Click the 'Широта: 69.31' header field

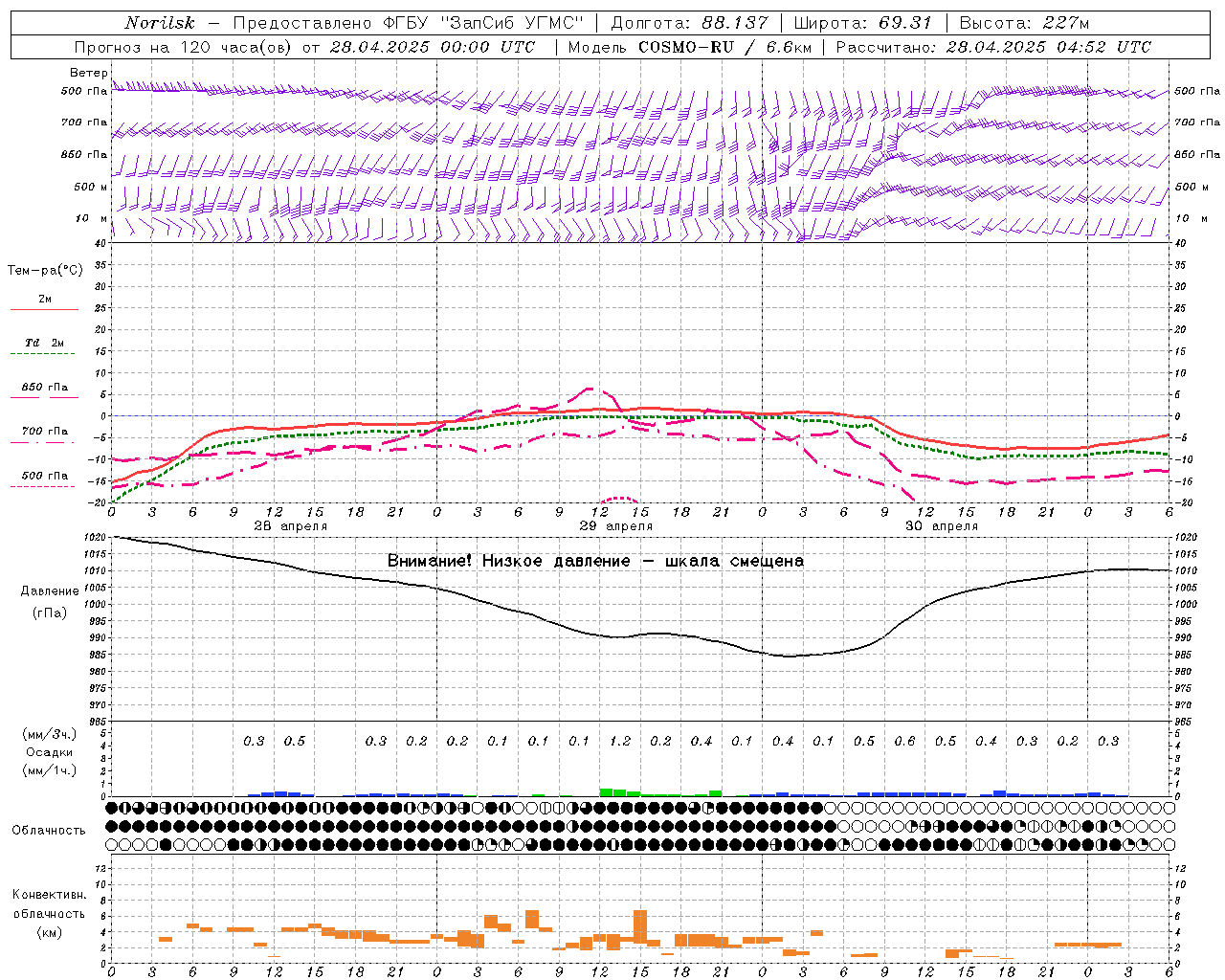coord(863,23)
